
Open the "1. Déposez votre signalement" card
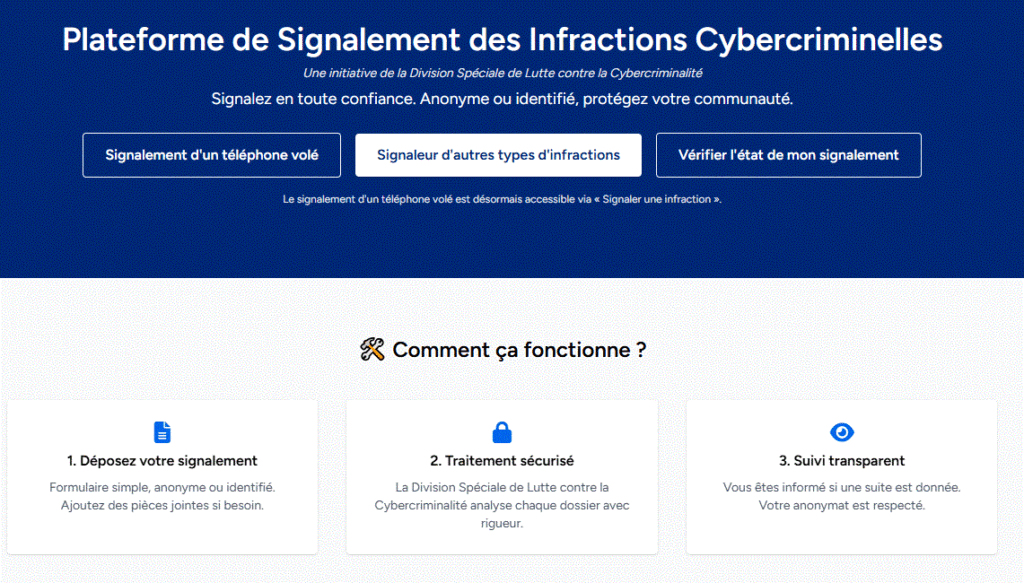(x=161, y=476)
